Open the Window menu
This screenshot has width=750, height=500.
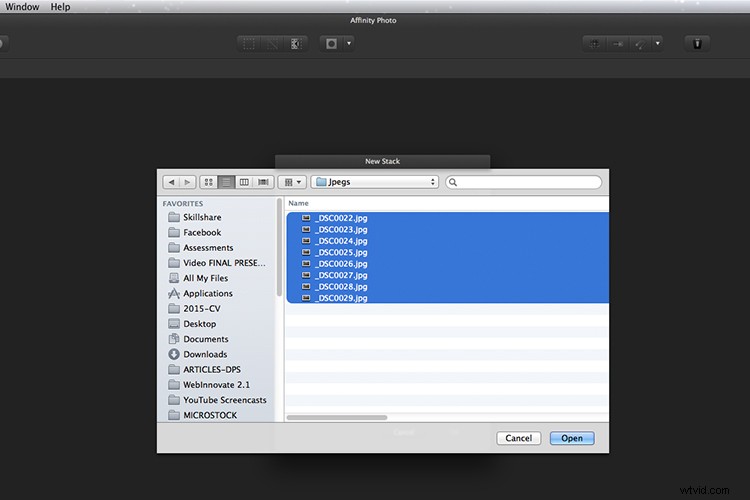point(22,7)
